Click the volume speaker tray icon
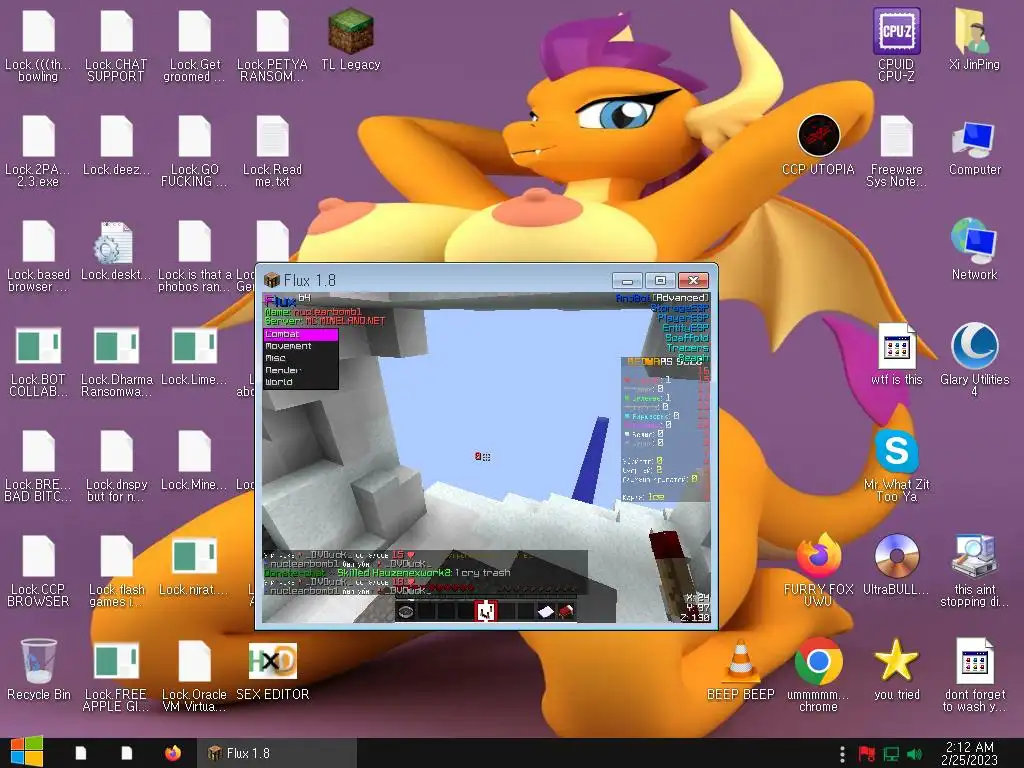1024x768 pixels. click(914, 754)
